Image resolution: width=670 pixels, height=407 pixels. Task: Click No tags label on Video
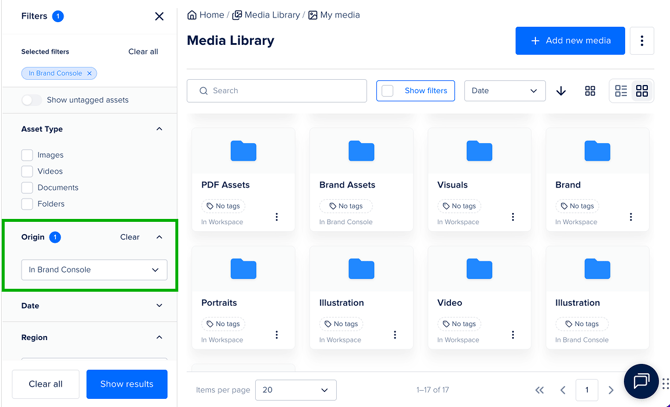[x=459, y=324]
